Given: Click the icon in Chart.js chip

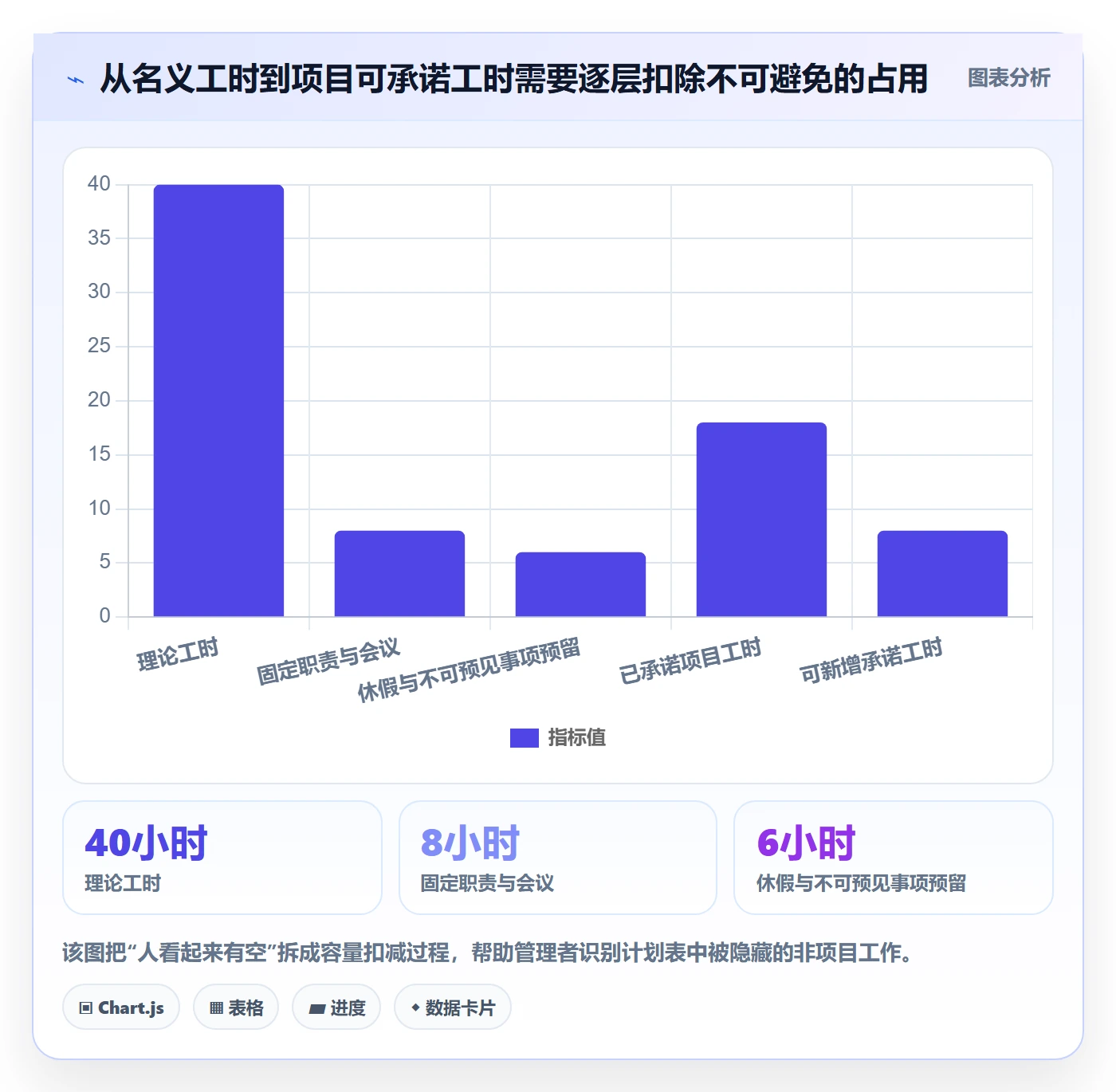Looking at the screenshot, I should tap(86, 1008).
